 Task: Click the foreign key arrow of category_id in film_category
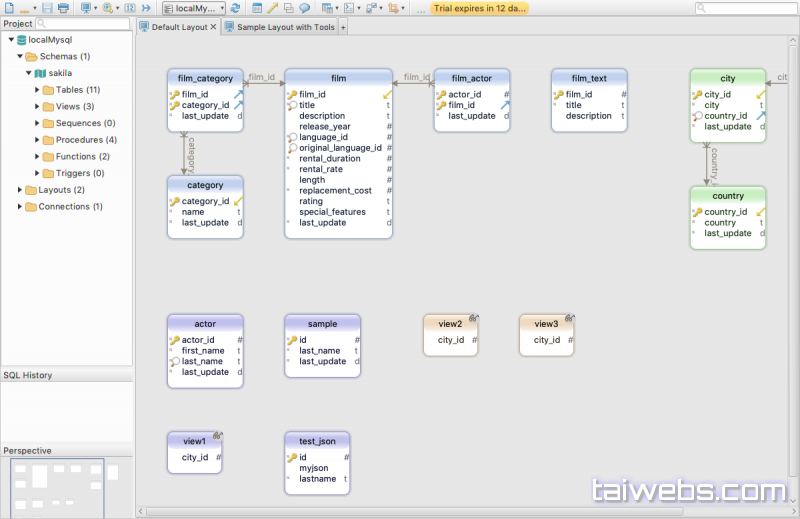point(238,105)
